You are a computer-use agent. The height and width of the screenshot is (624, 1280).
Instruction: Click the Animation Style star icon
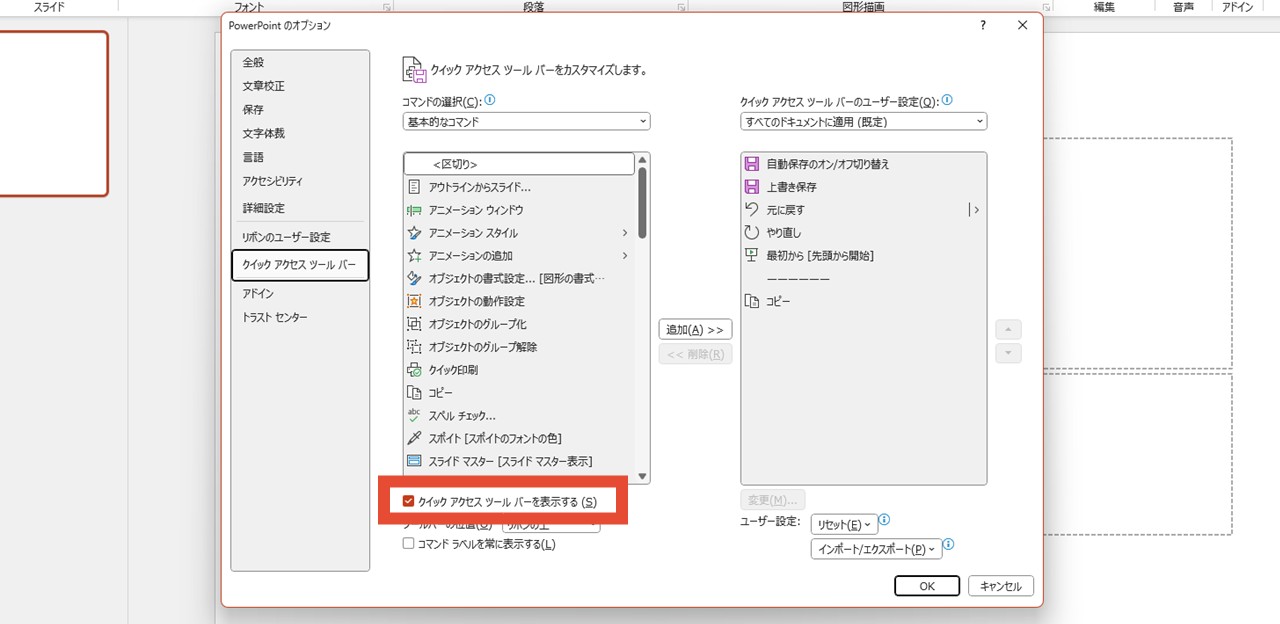414,233
